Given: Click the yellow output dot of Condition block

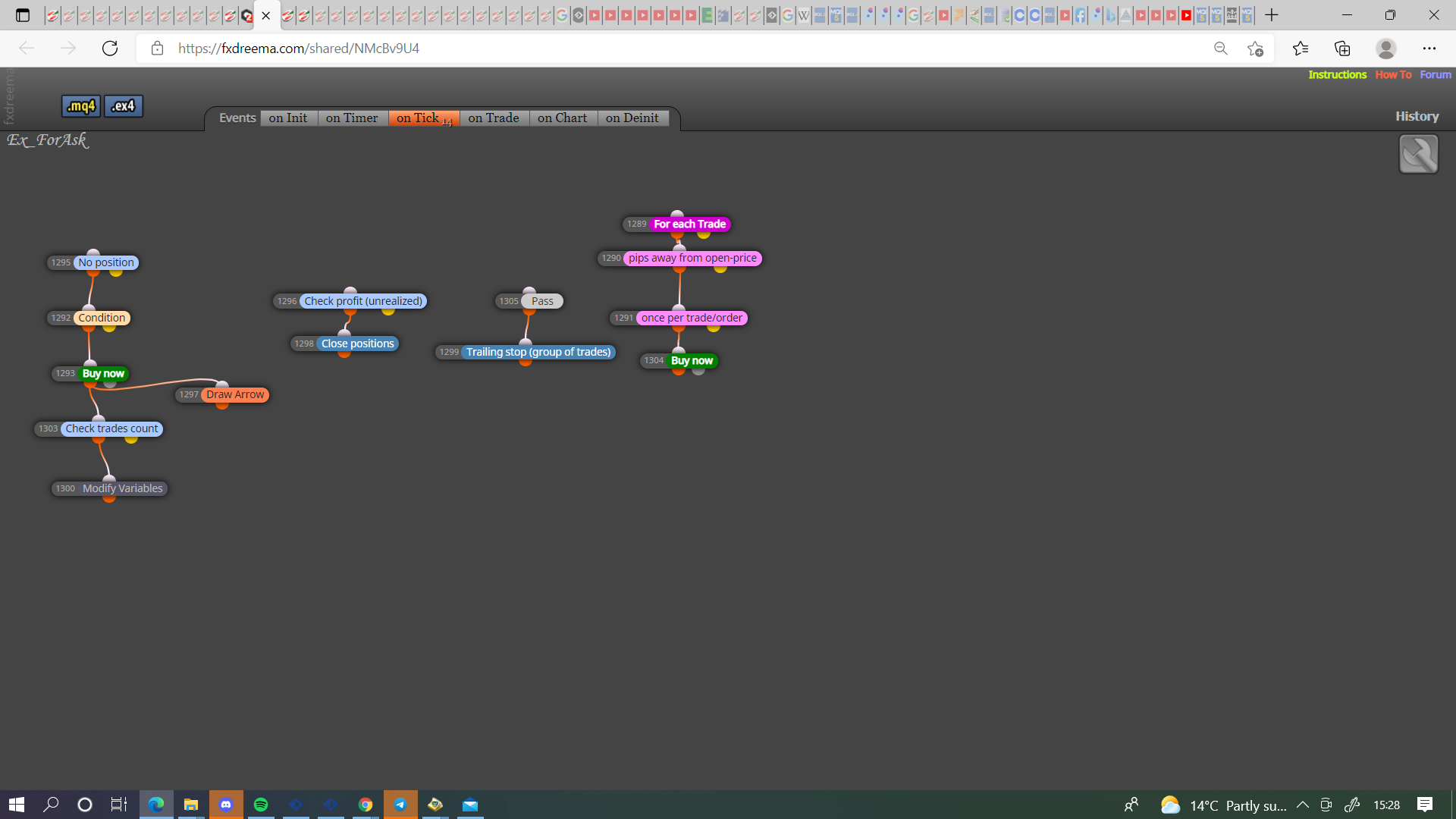Looking at the screenshot, I should tap(109, 328).
